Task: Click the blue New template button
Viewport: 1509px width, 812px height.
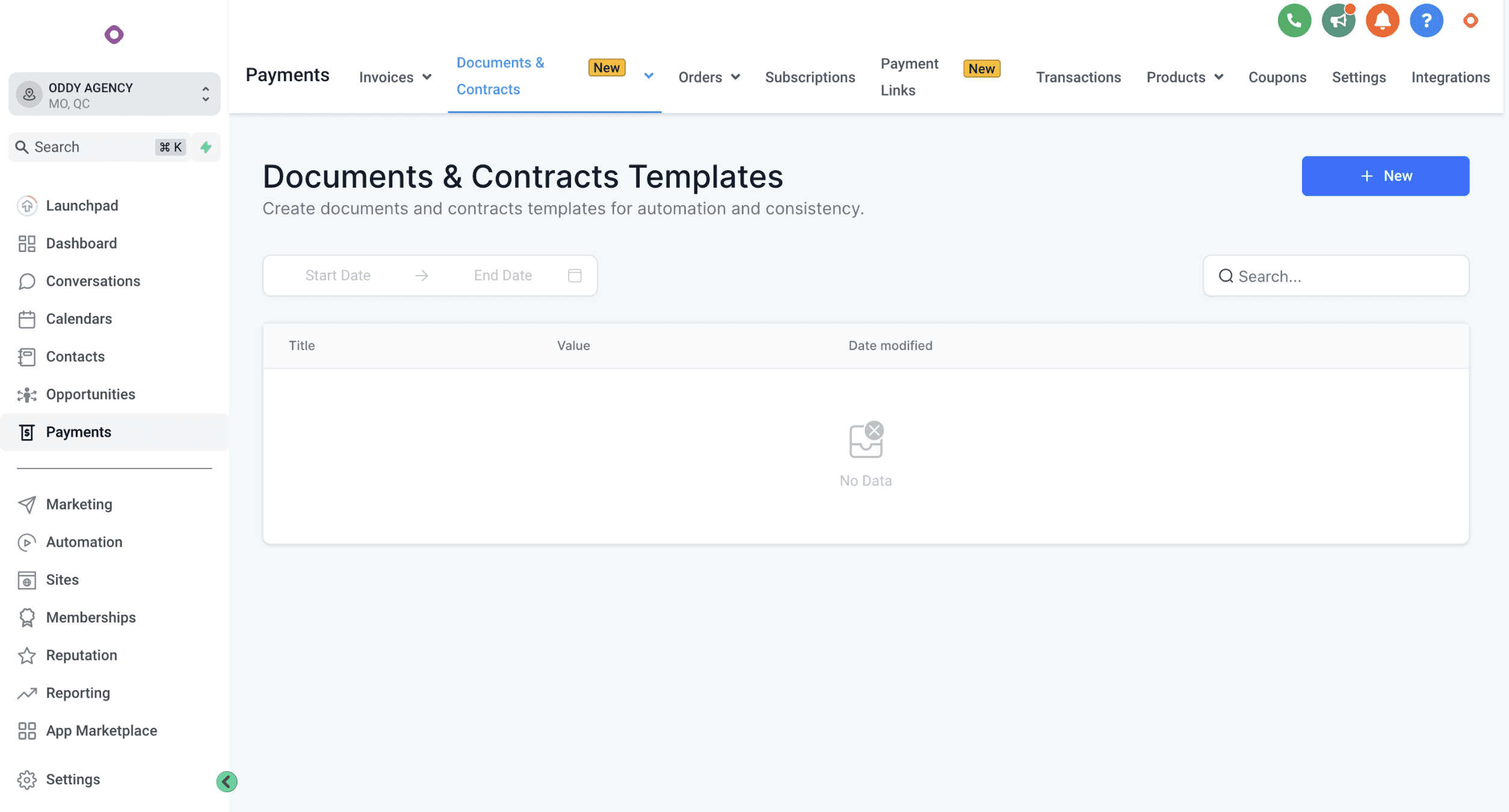Action: (x=1385, y=176)
